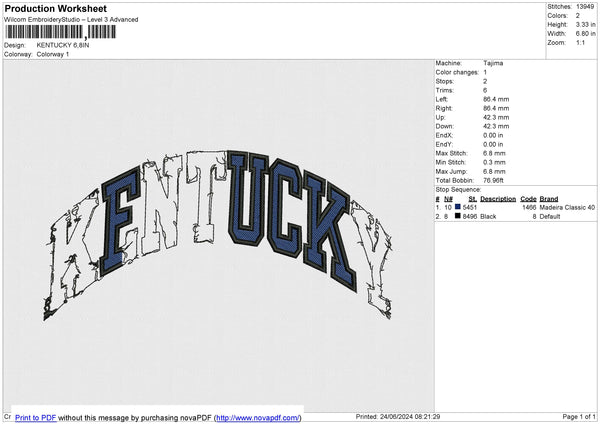Click the Machine value 'Tajima'
The height and width of the screenshot is (424, 600).
[x=493, y=63]
